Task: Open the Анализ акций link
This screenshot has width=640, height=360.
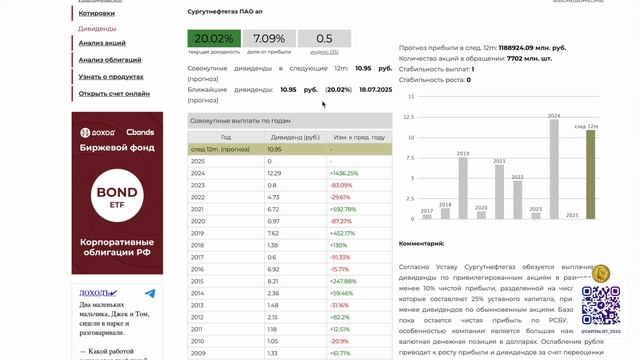Action: (102, 43)
